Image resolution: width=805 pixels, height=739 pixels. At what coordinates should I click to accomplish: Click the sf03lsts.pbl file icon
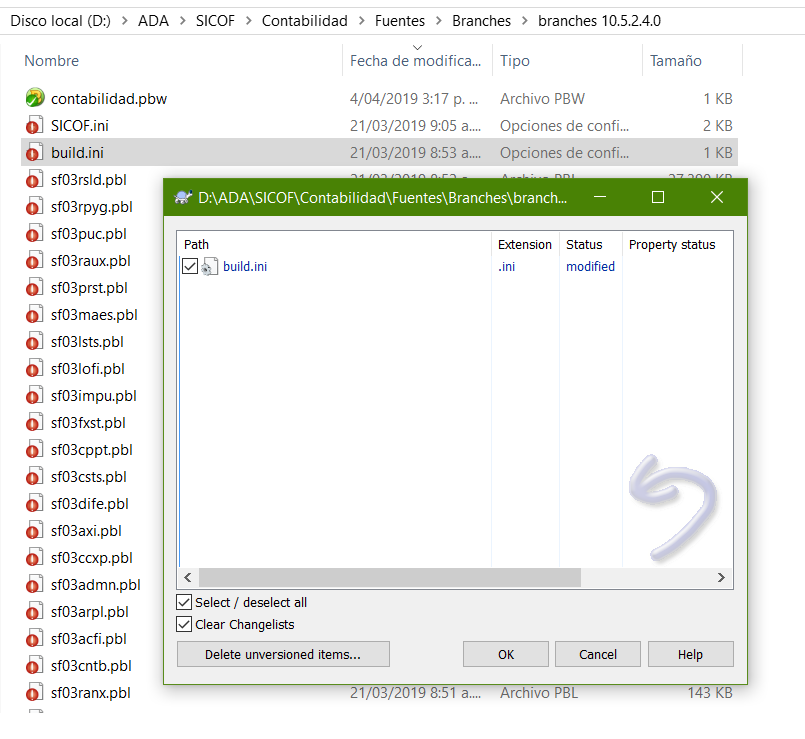pyautogui.click(x=34, y=342)
